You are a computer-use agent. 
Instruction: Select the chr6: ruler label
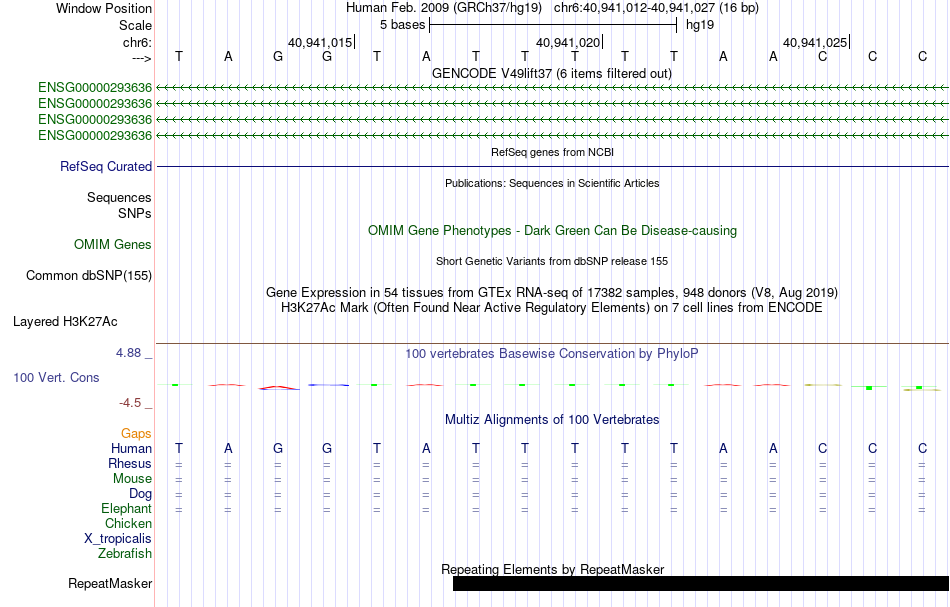point(137,42)
